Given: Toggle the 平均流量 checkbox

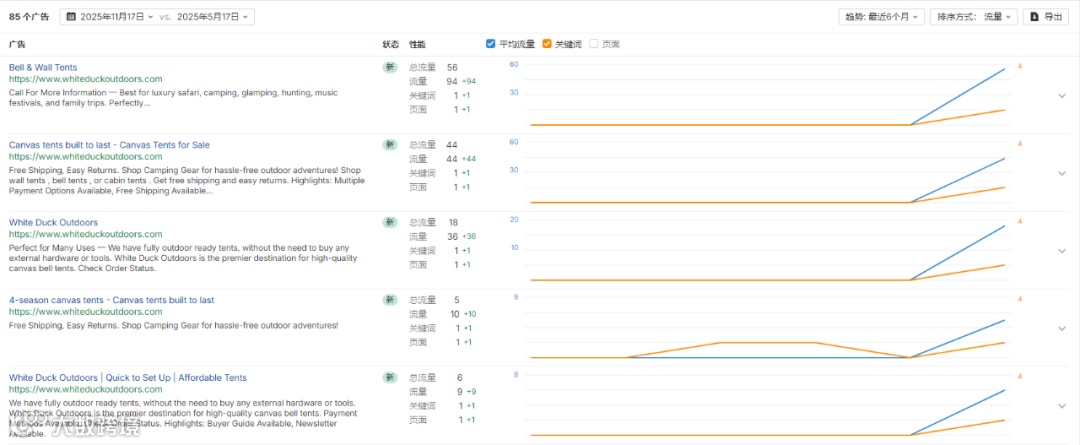Looking at the screenshot, I should coord(490,44).
